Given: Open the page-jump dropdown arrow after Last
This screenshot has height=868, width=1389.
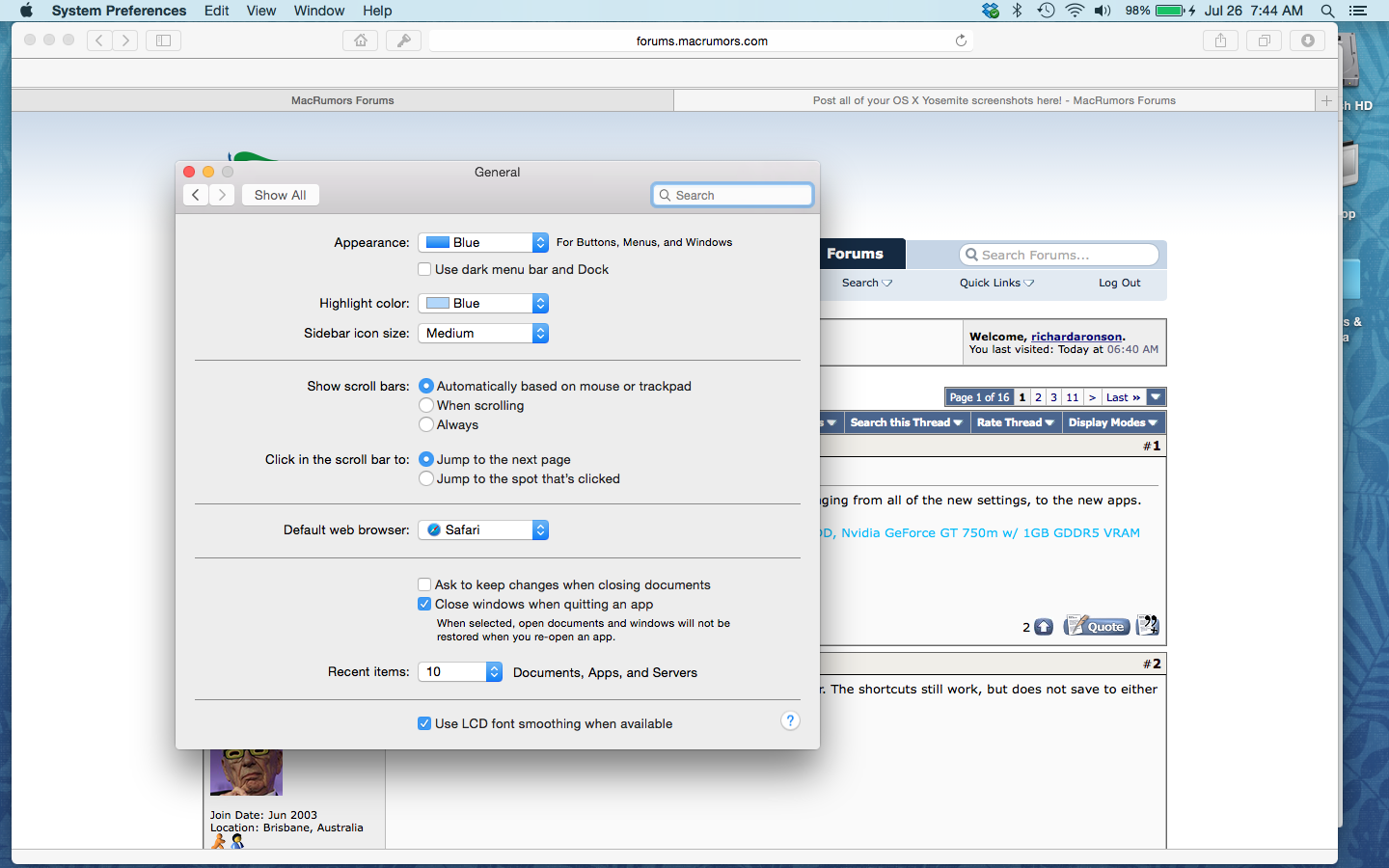Looking at the screenshot, I should pyautogui.click(x=1156, y=397).
